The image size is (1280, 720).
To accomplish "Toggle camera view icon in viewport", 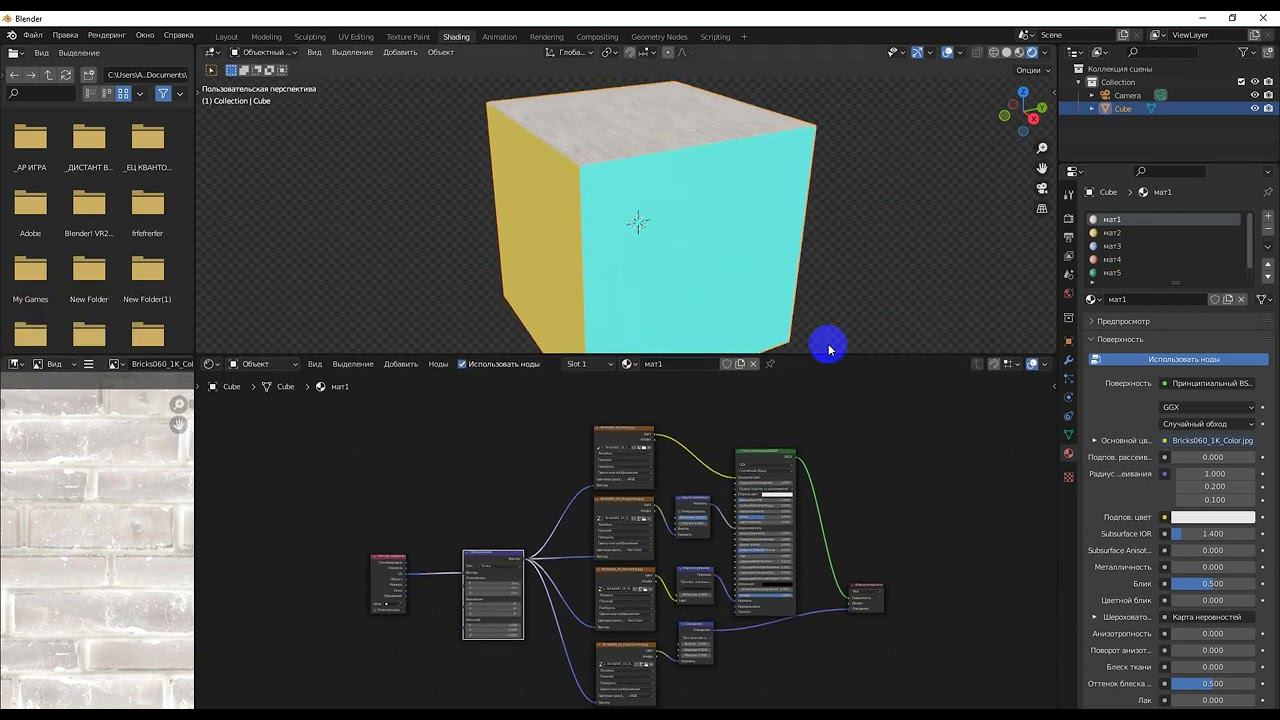I will pyautogui.click(x=1042, y=188).
